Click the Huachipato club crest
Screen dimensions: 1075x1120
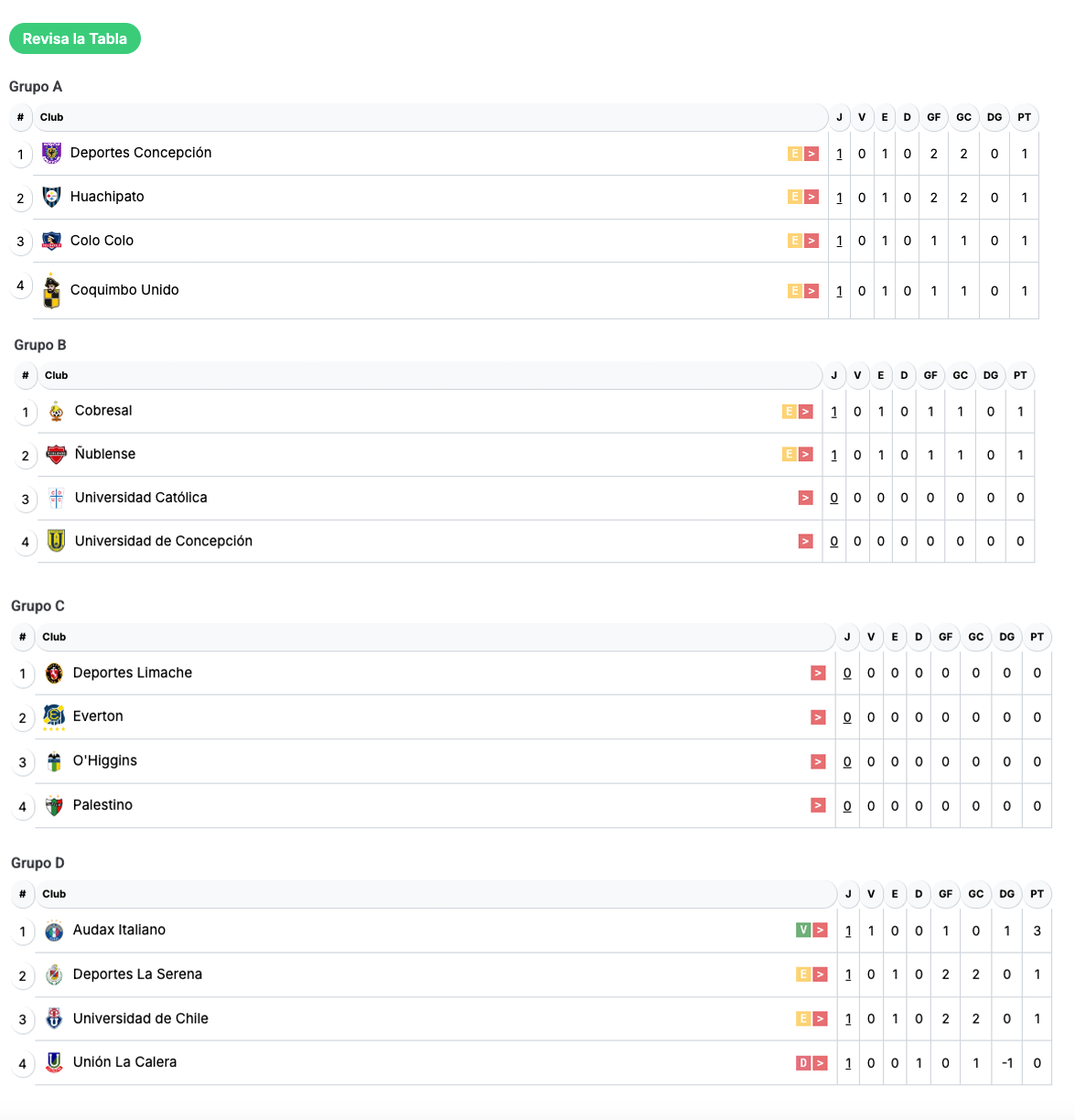(x=52, y=197)
